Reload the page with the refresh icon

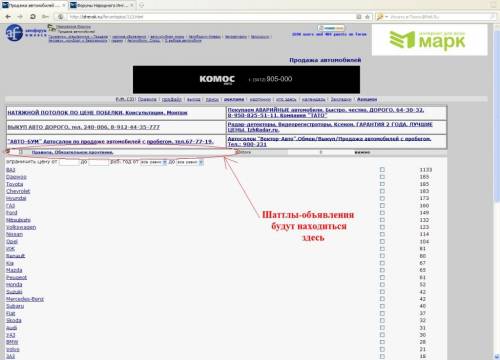coord(33,16)
